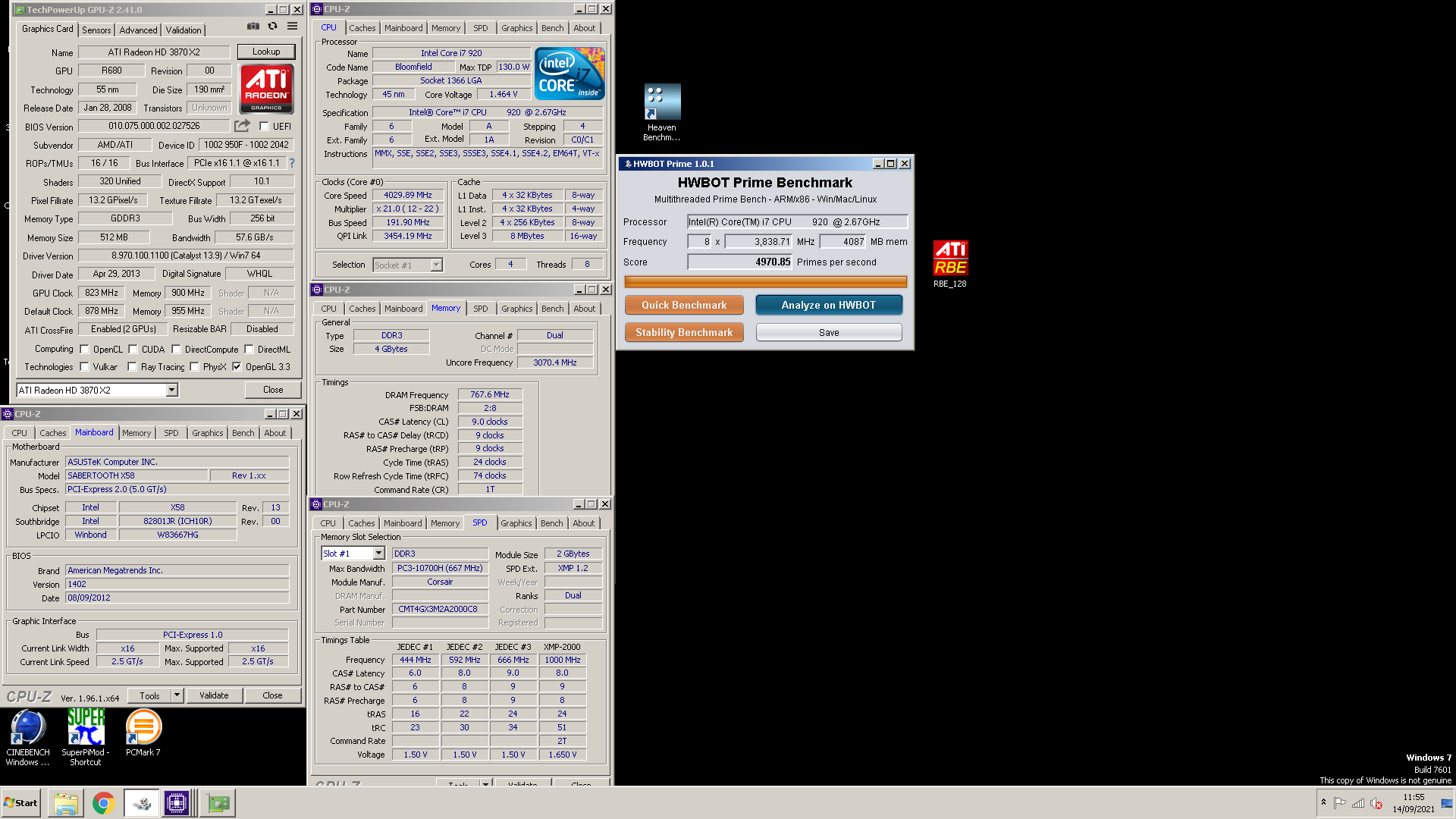Click Save button in HWBOT Prime

(x=829, y=332)
